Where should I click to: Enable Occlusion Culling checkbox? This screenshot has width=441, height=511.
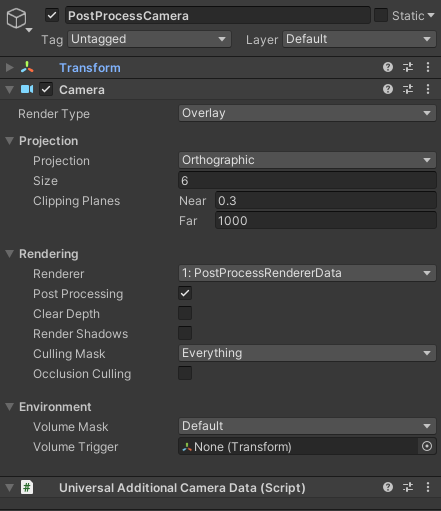tap(185, 373)
